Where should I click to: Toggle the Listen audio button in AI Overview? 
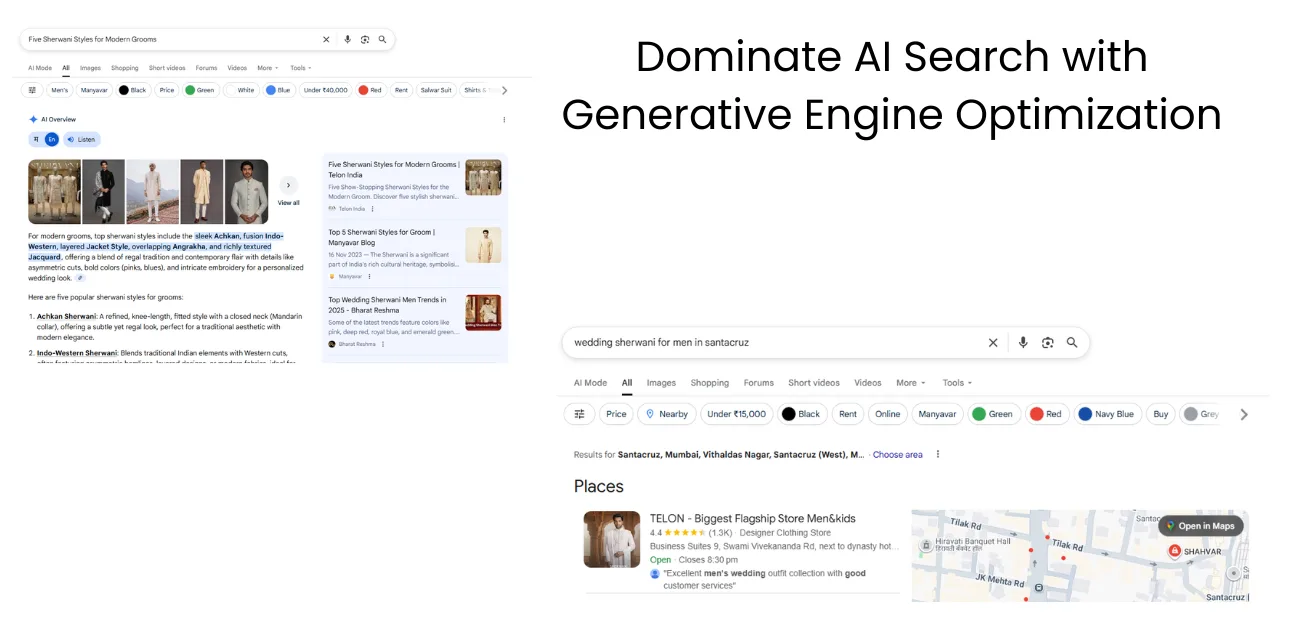click(x=81, y=139)
